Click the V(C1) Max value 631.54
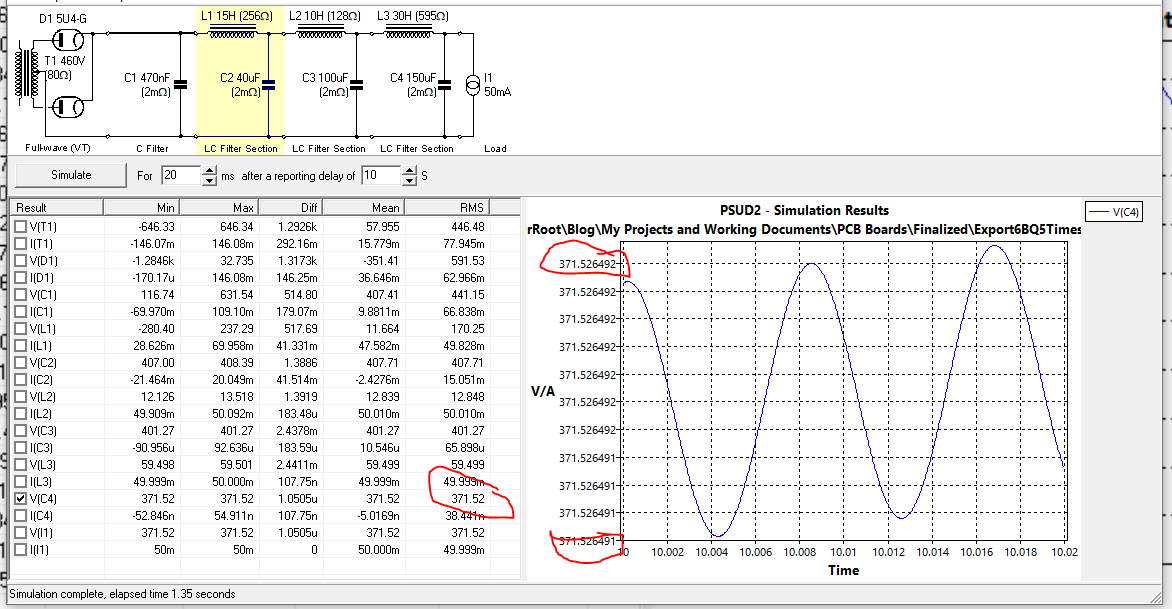The width and height of the screenshot is (1172, 609). click(237, 294)
